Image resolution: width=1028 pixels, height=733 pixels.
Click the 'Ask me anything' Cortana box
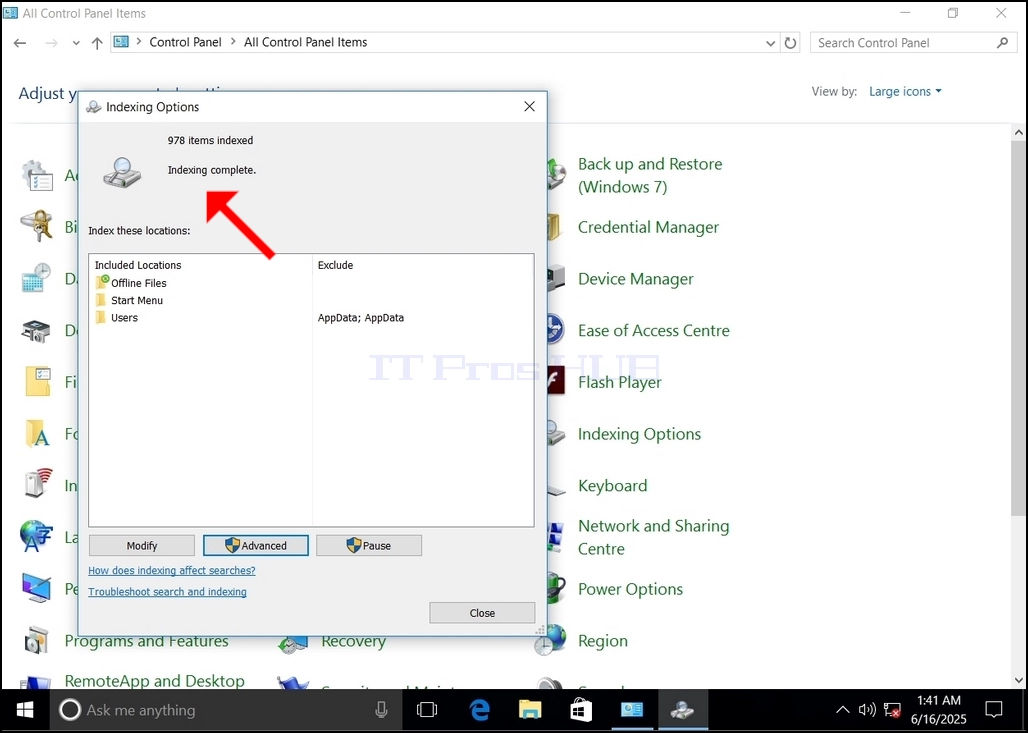coord(227,709)
